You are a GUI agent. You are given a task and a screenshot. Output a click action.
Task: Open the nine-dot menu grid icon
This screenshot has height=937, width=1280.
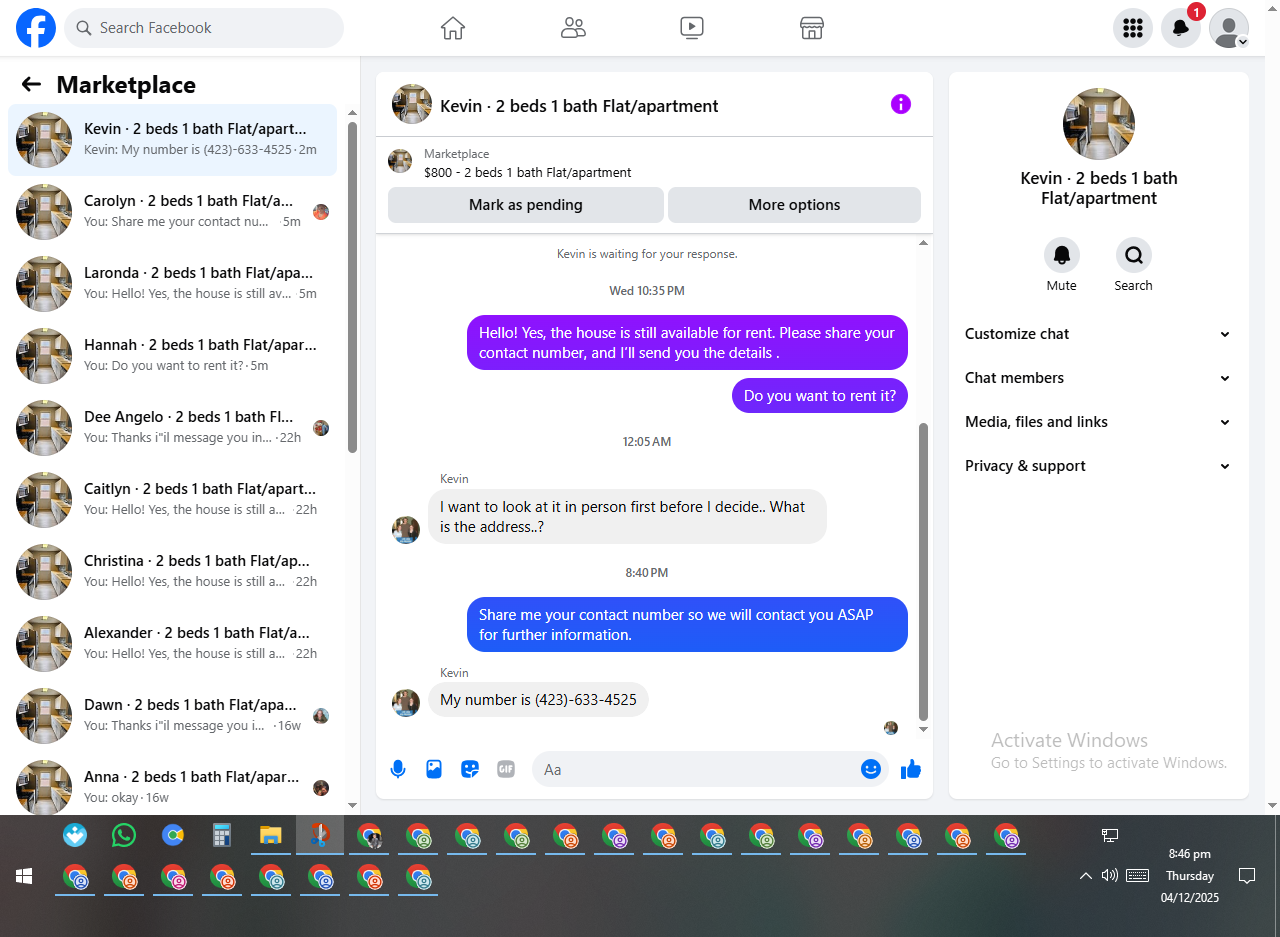(1133, 28)
